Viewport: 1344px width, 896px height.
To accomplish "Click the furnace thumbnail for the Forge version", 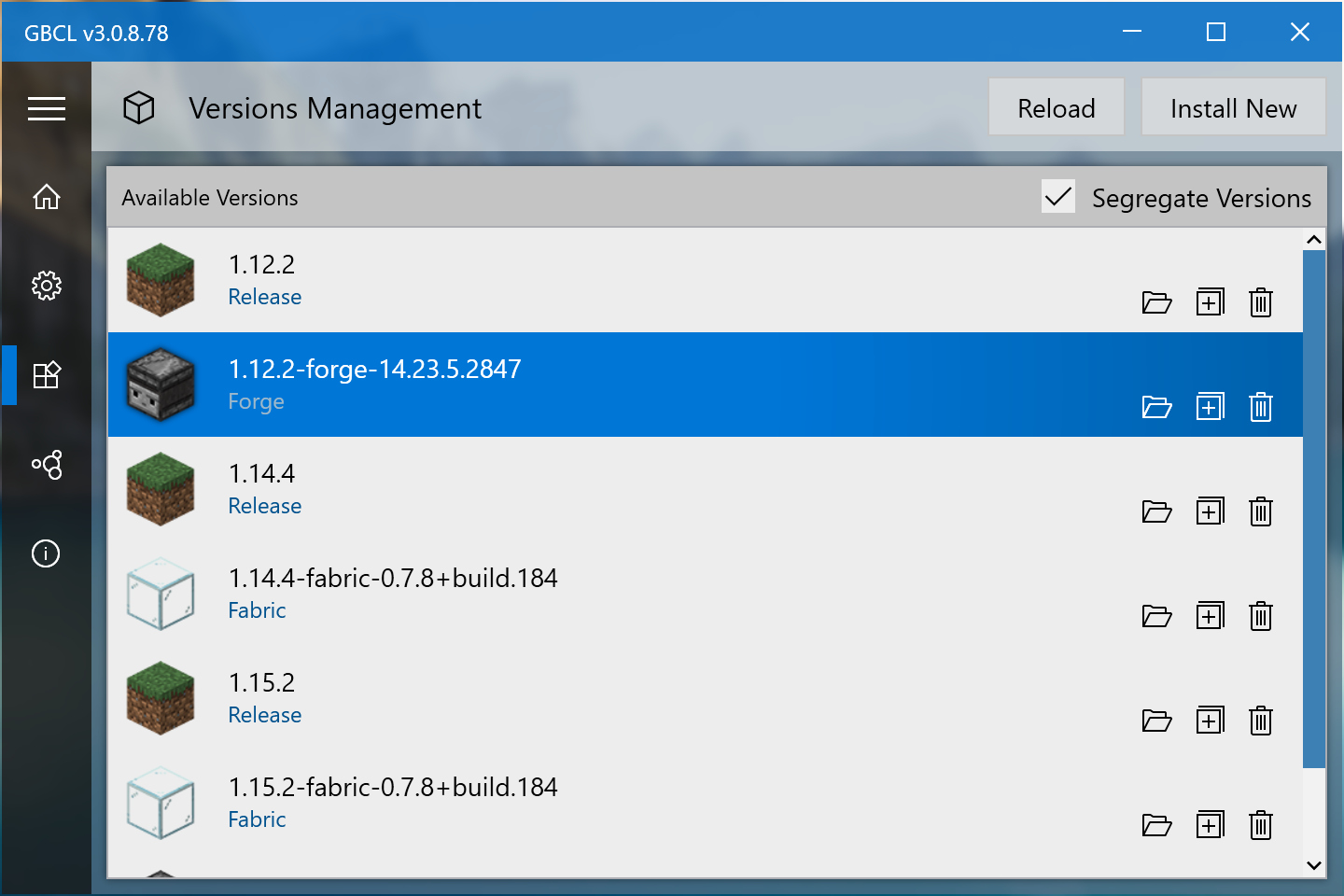I will (161, 385).
